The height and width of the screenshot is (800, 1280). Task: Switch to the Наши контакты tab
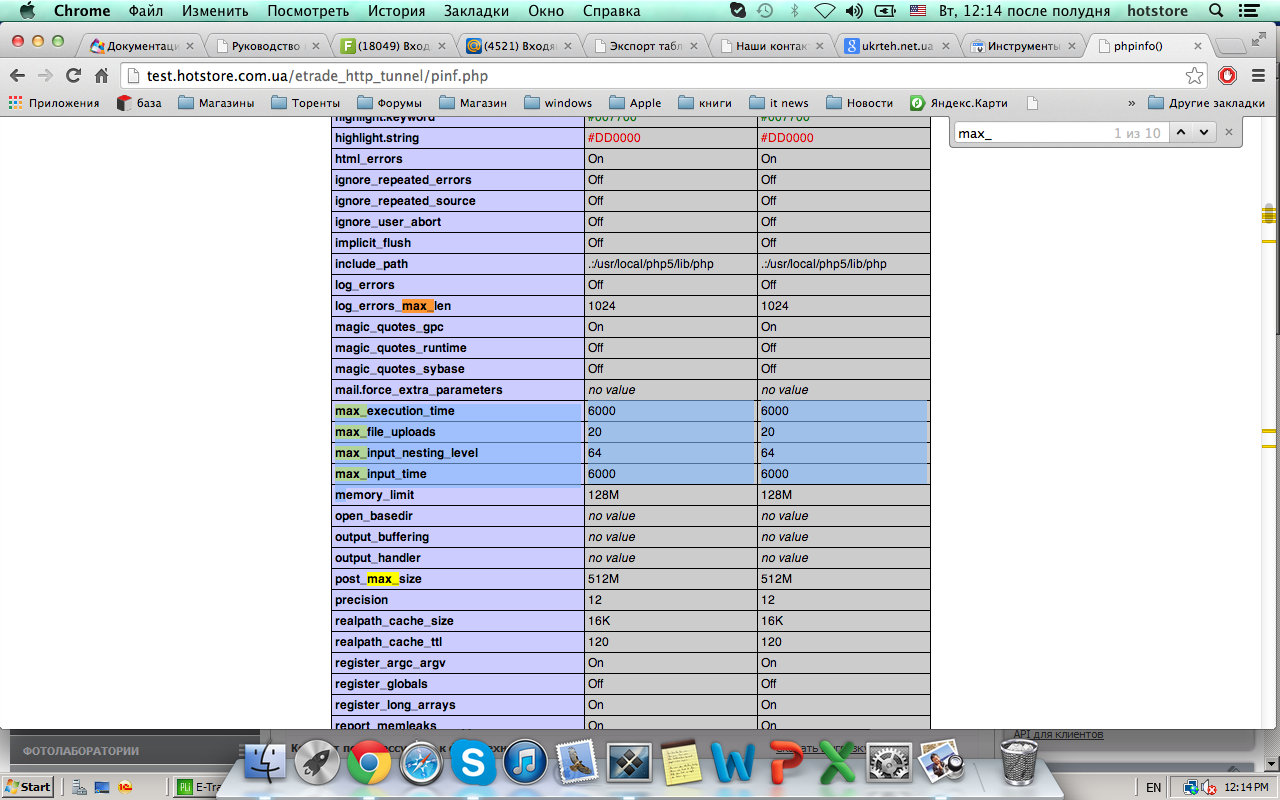click(x=770, y=46)
